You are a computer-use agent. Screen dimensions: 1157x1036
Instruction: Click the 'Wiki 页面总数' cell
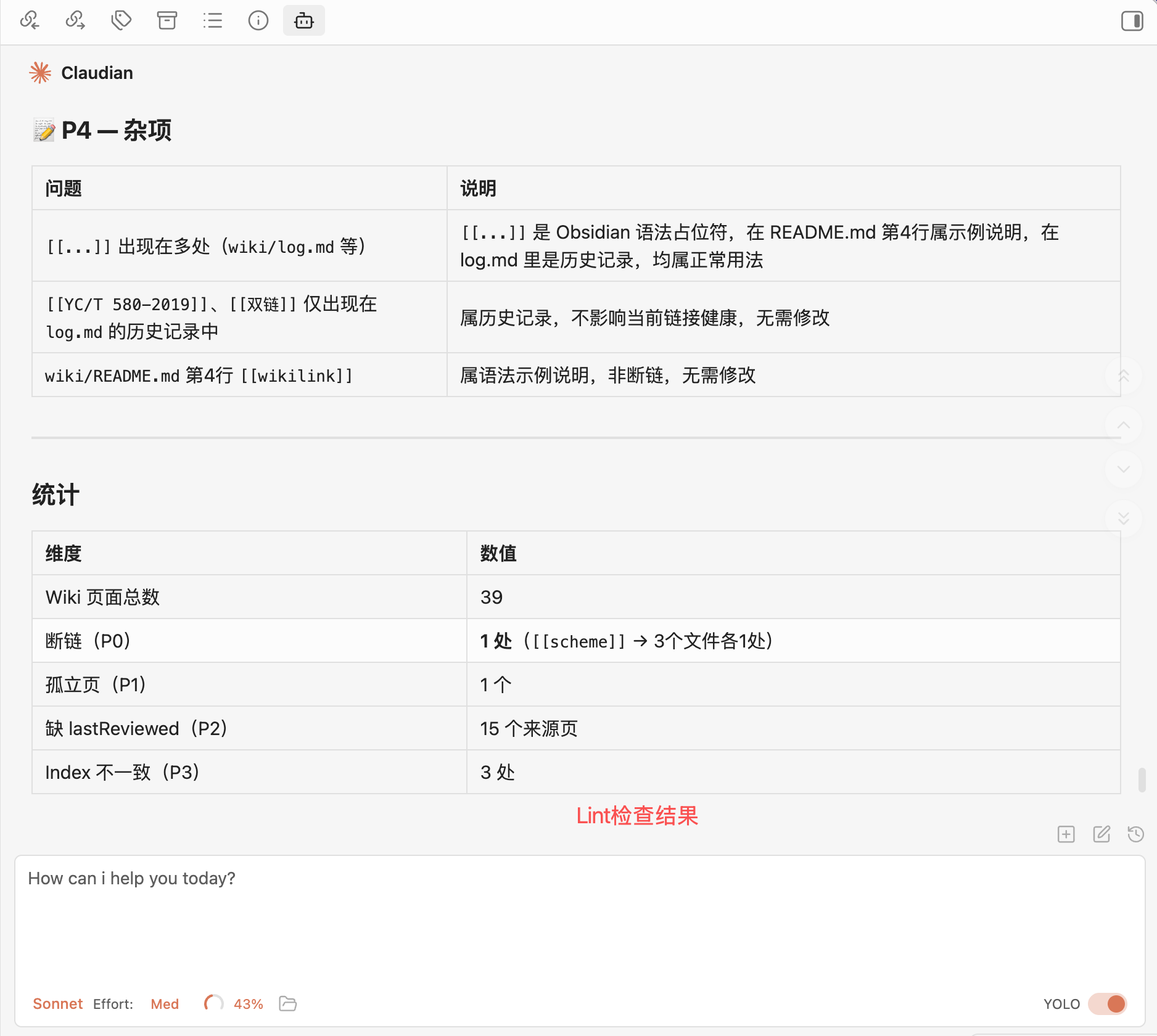point(249,597)
